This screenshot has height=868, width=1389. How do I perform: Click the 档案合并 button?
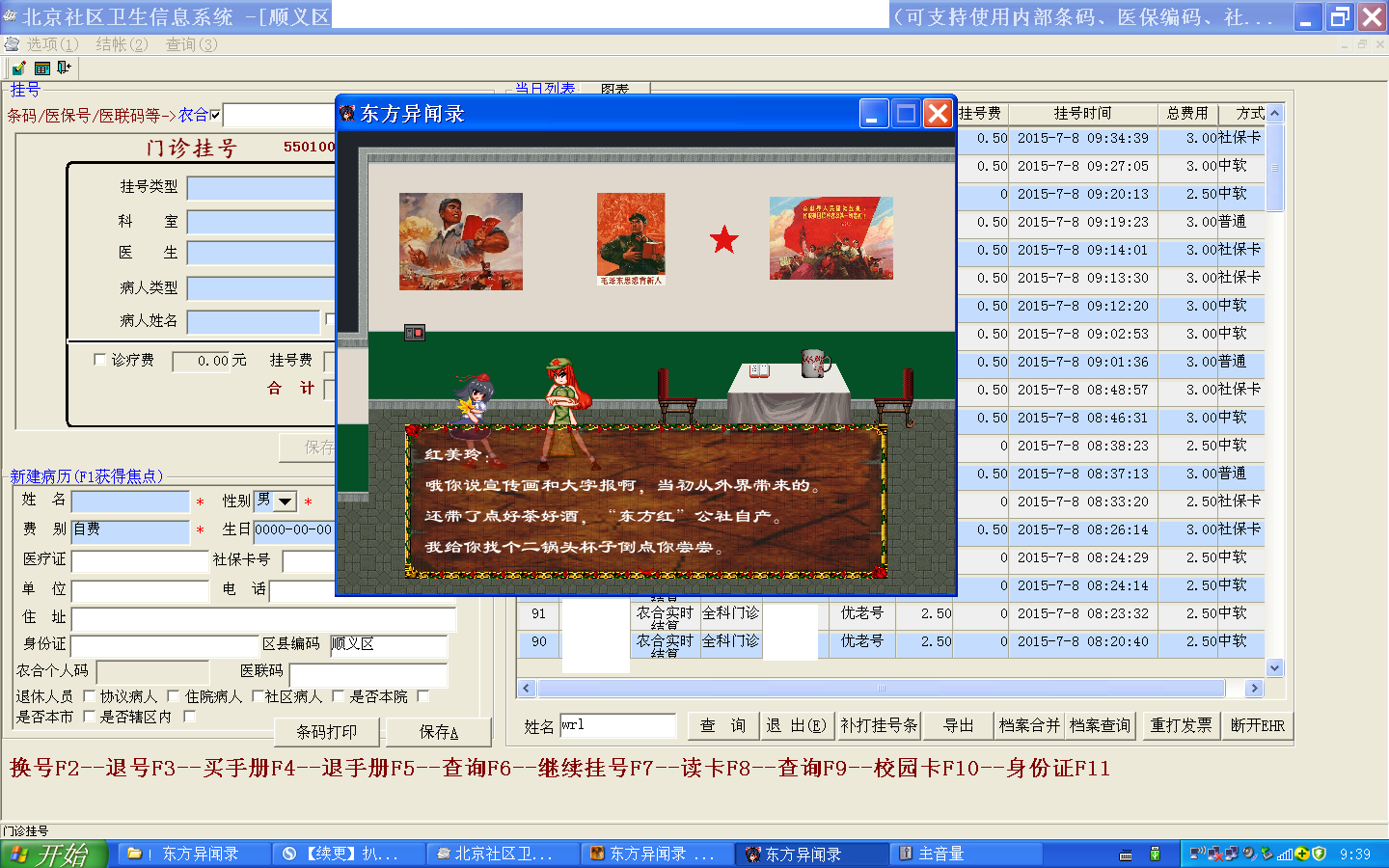tap(1029, 725)
